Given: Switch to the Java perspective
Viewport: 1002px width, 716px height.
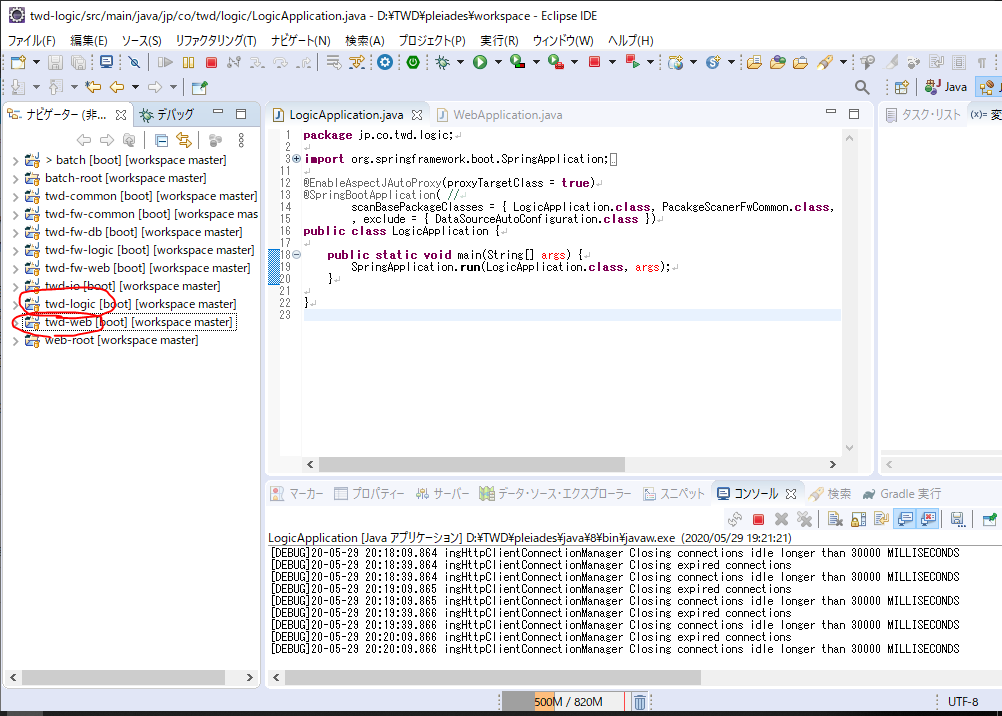Looking at the screenshot, I should click(x=946, y=87).
